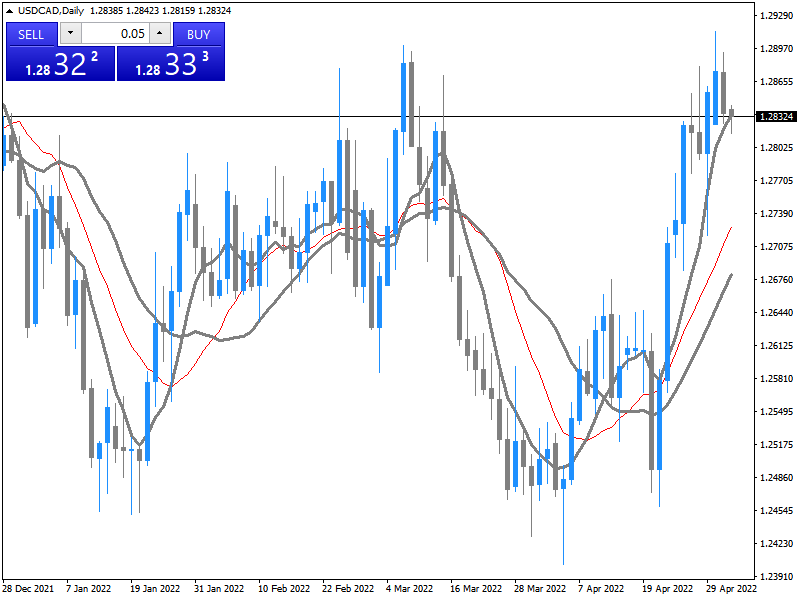Click the sell price 1.28 32 panel

click(60, 64)
